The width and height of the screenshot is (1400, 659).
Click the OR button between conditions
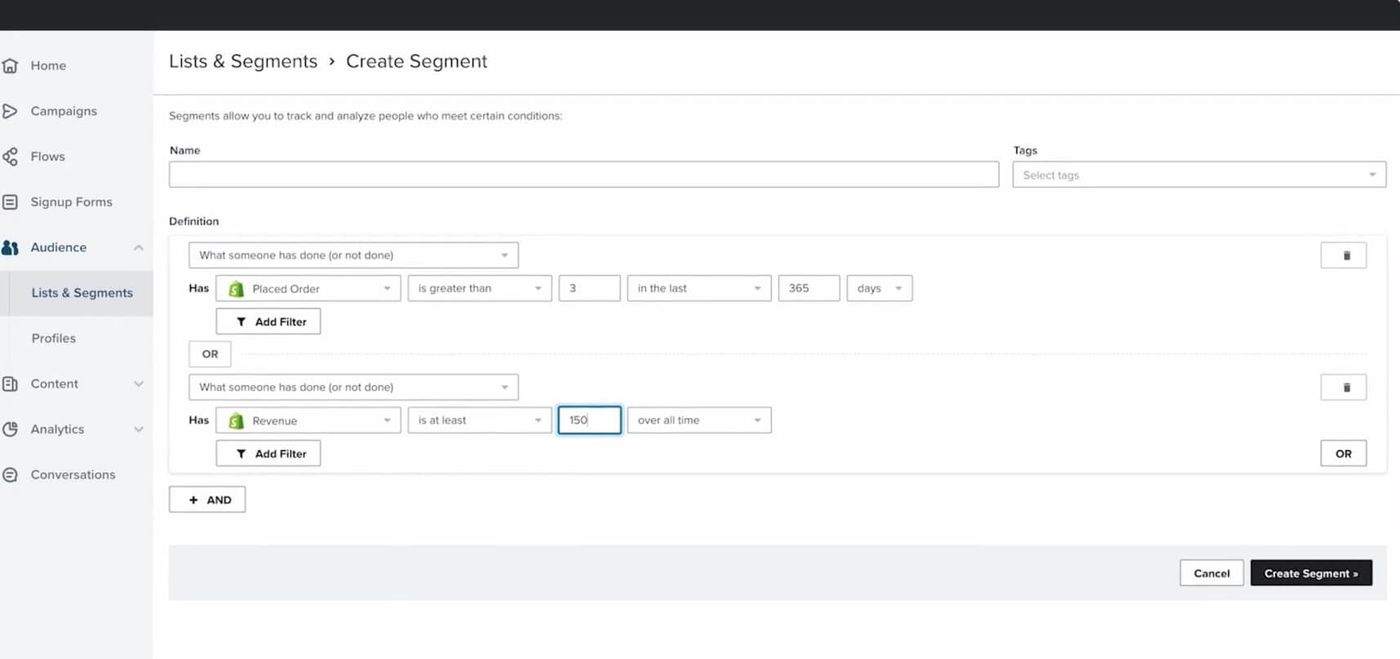pos(210,354)
